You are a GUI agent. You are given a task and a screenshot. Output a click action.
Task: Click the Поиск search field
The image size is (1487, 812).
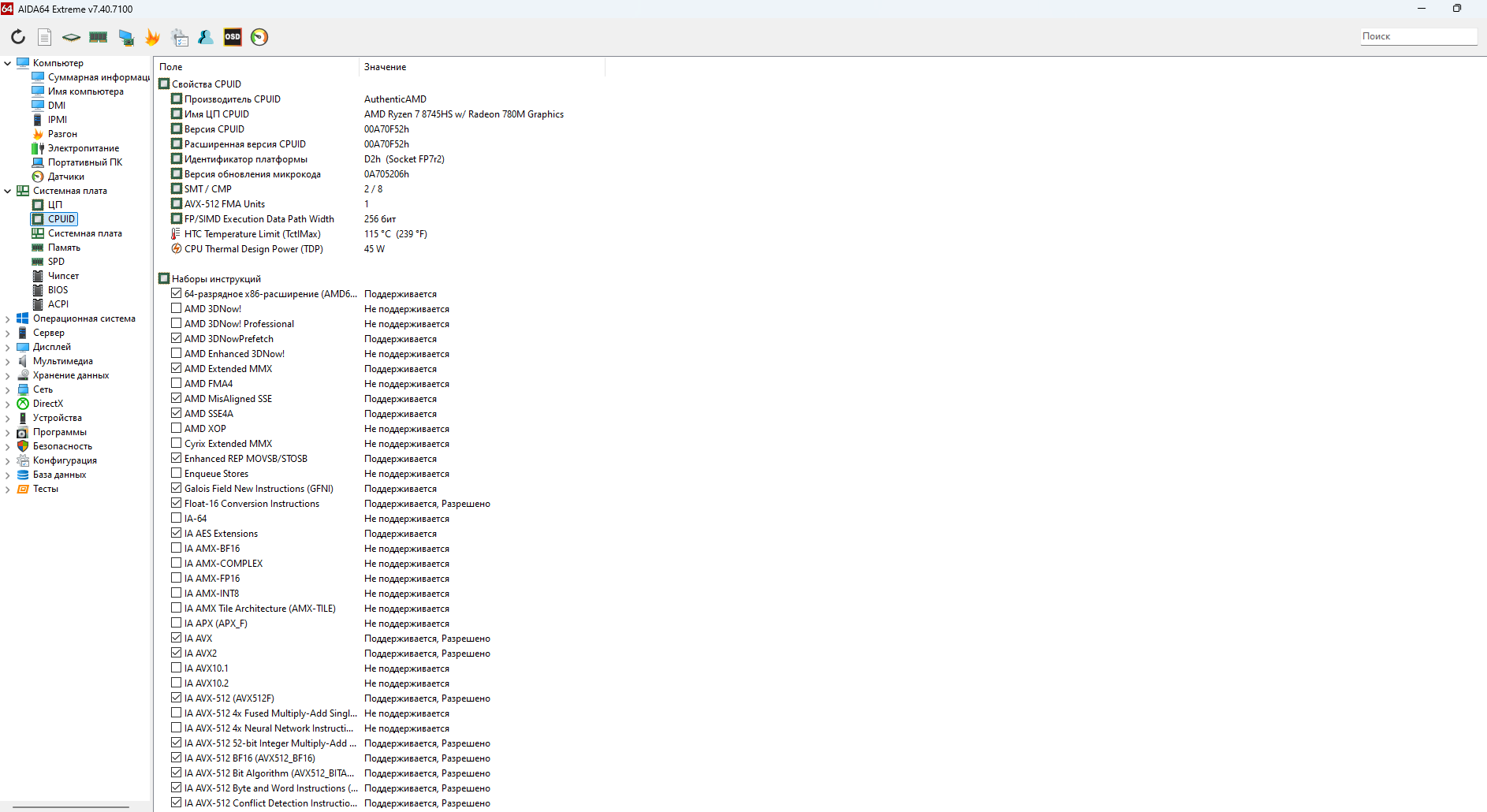[x=1418, y=36]
